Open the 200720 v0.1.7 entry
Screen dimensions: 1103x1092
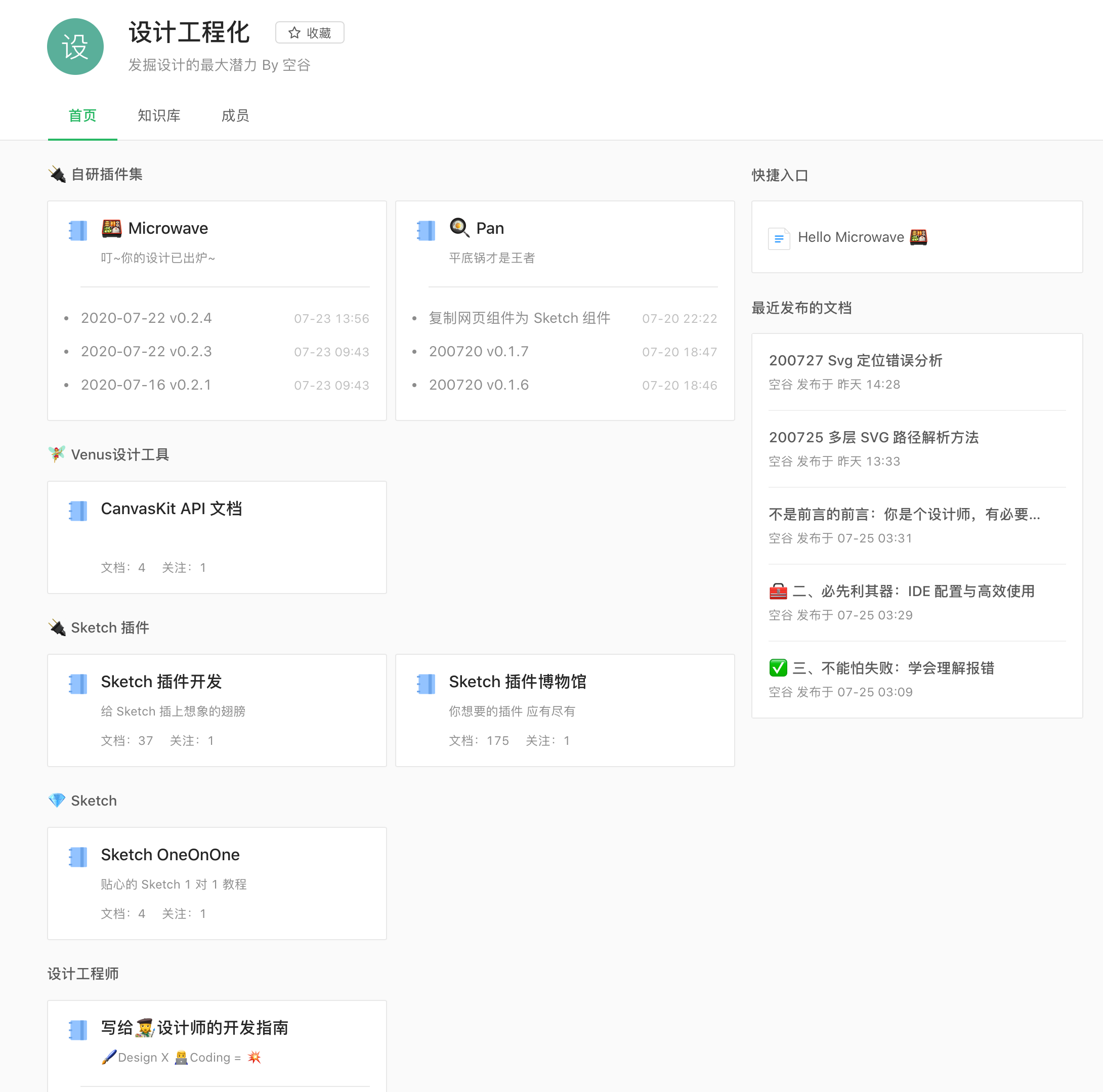tap(479, 352)
